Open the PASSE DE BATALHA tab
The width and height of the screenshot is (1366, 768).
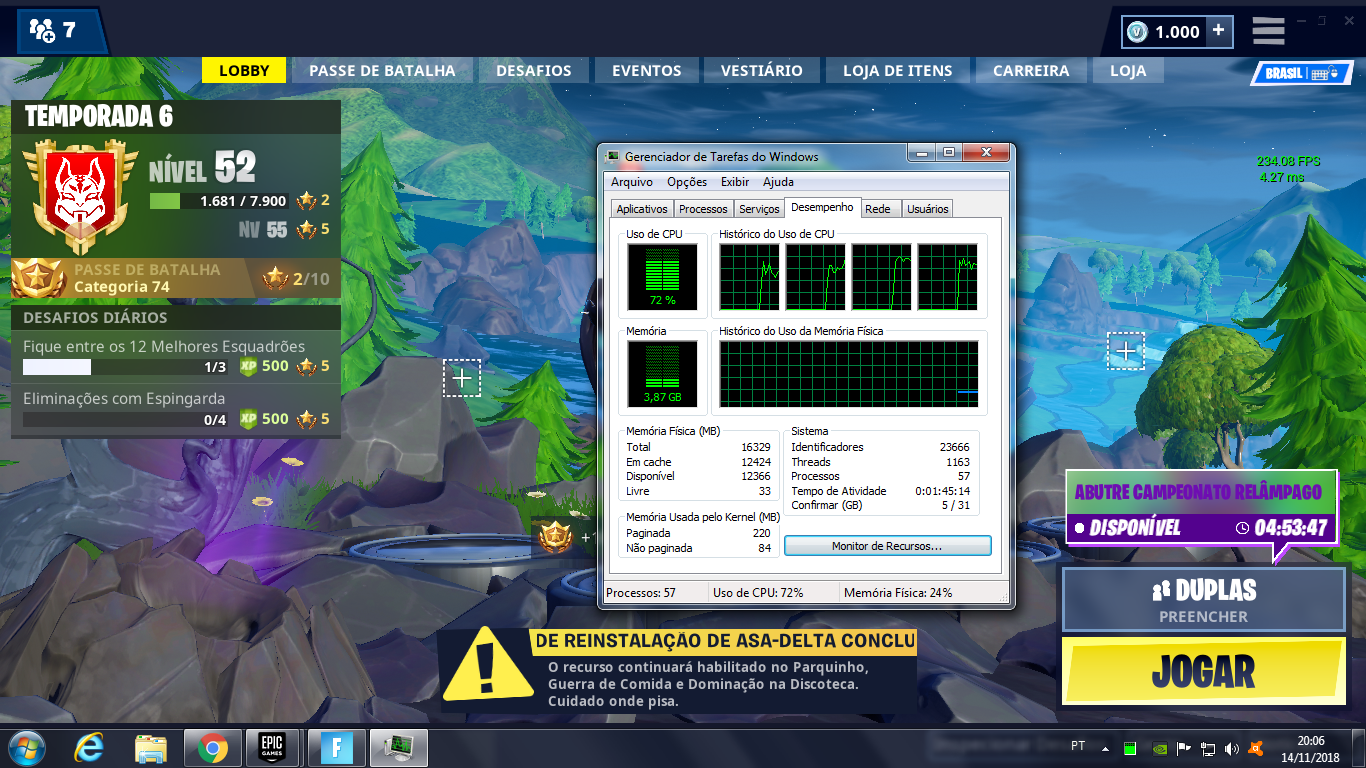(x=382, y=70)
